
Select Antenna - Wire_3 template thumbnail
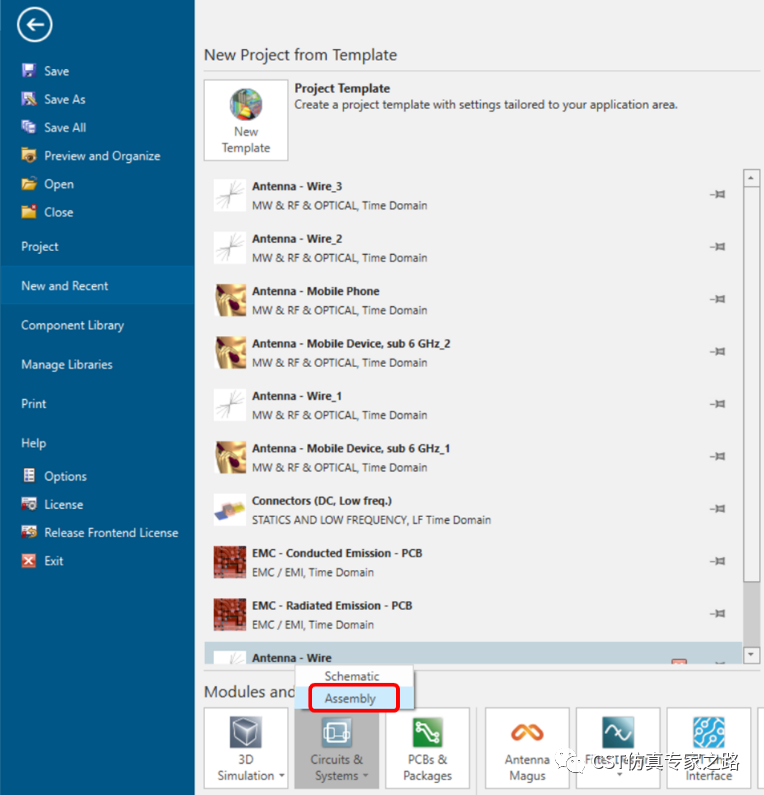230,195
